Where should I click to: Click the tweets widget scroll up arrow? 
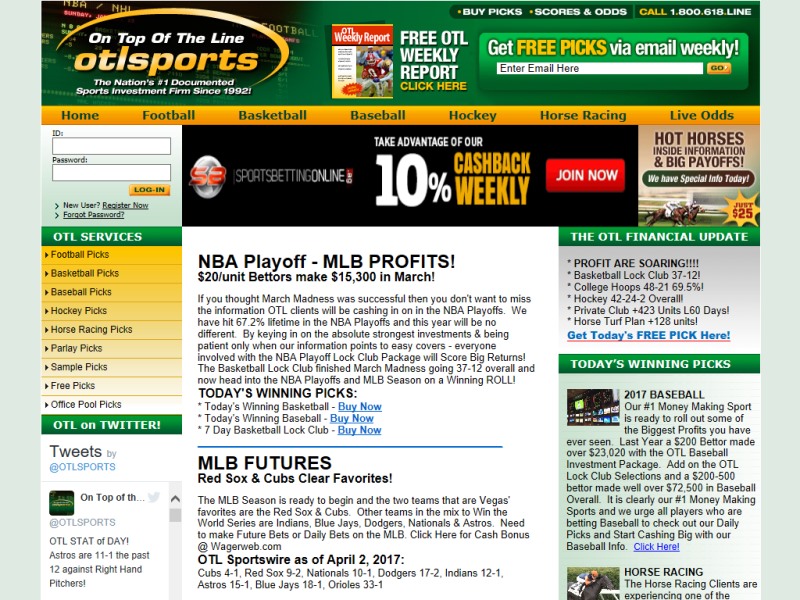175,499
